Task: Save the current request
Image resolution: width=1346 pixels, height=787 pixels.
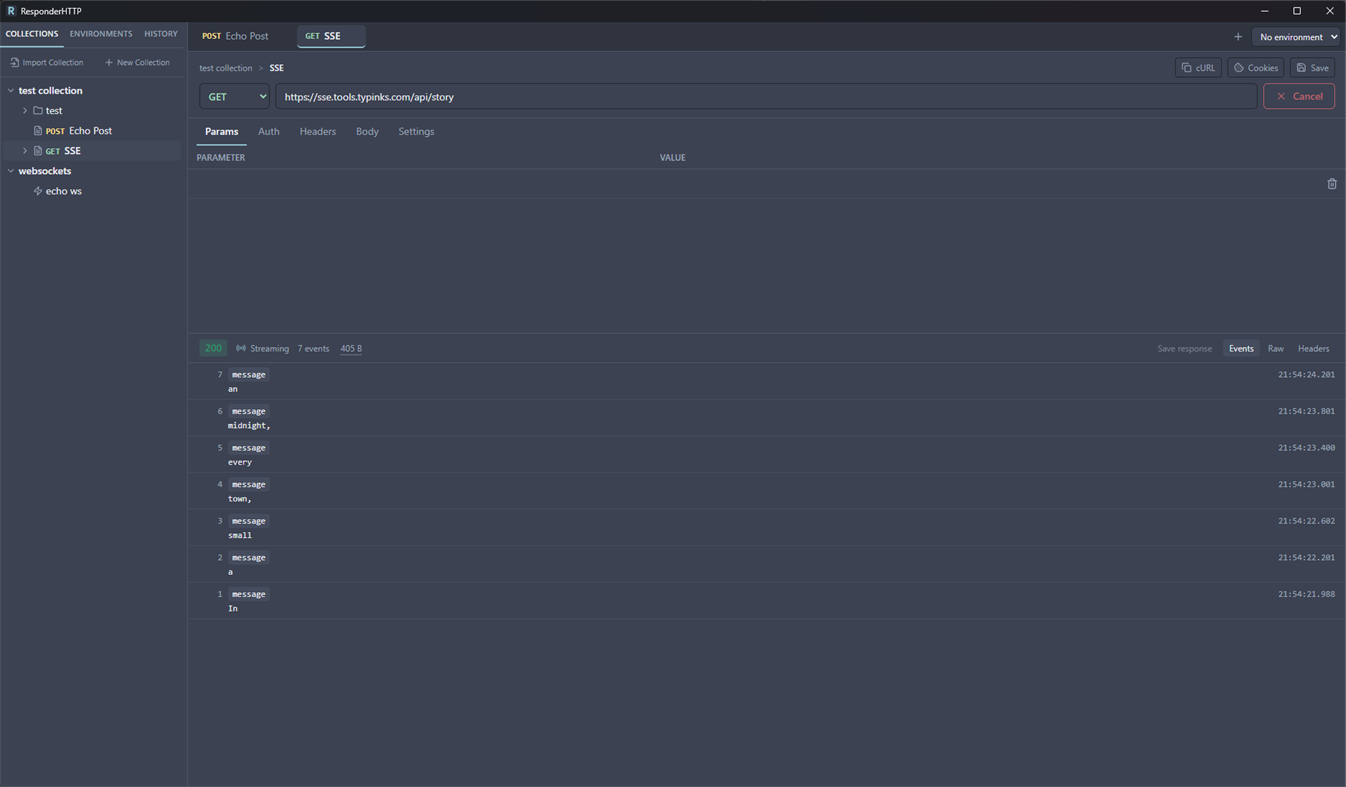Action: coord(1312,68)
